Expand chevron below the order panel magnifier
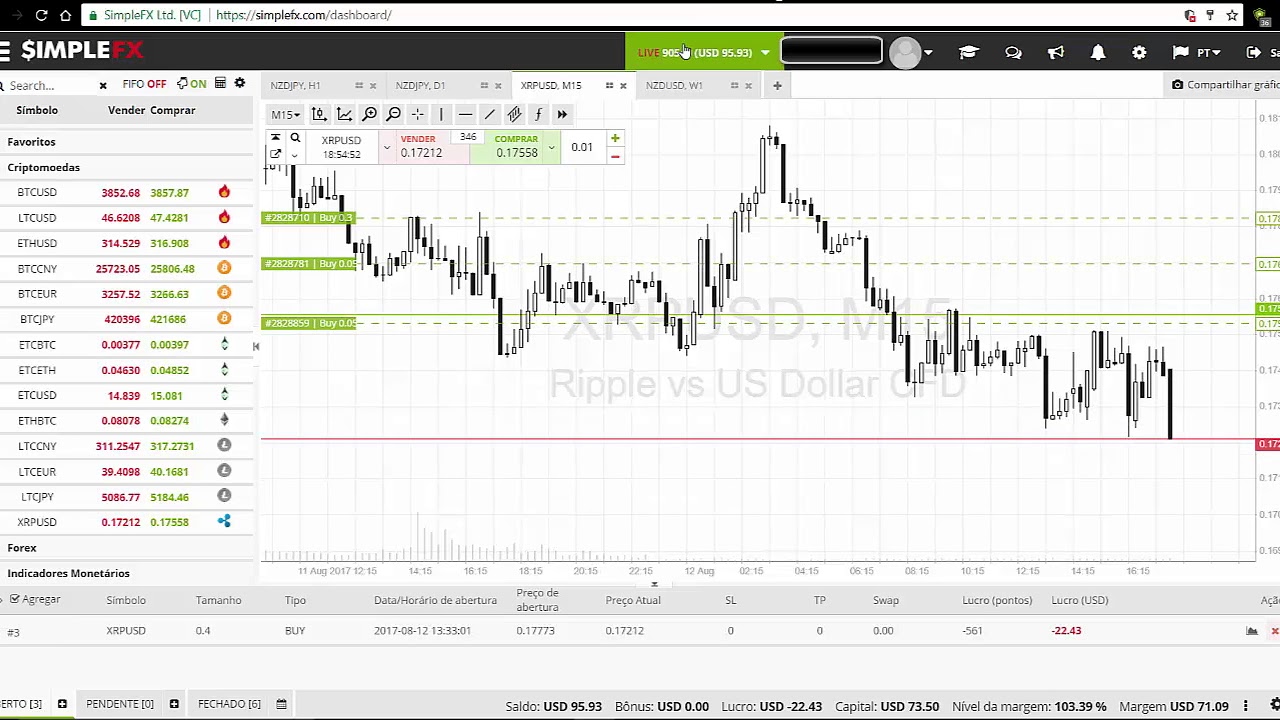Screen dimensions: 1280x720 click(x=294, y=155)
